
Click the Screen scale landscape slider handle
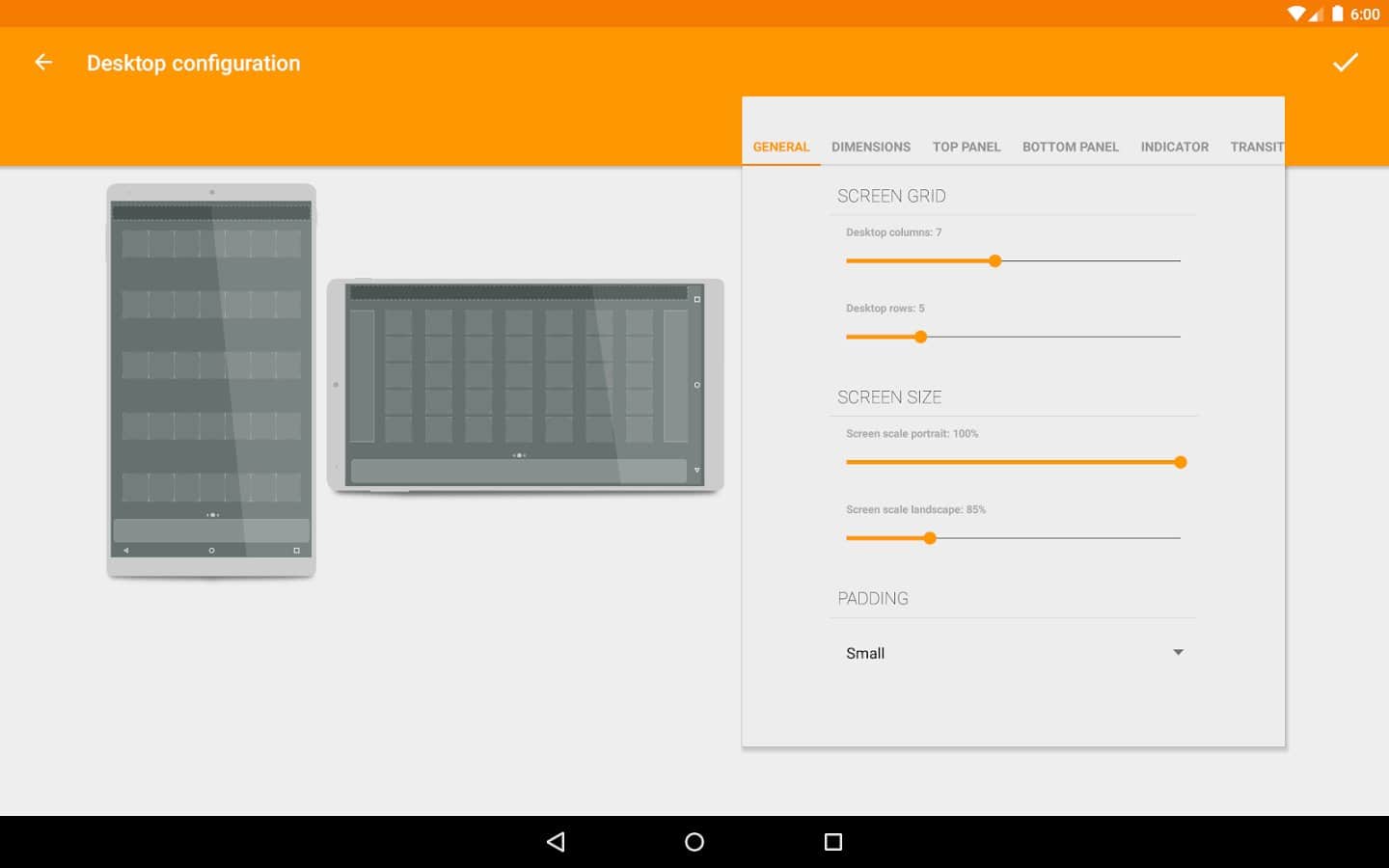click(x=930, y=538)
